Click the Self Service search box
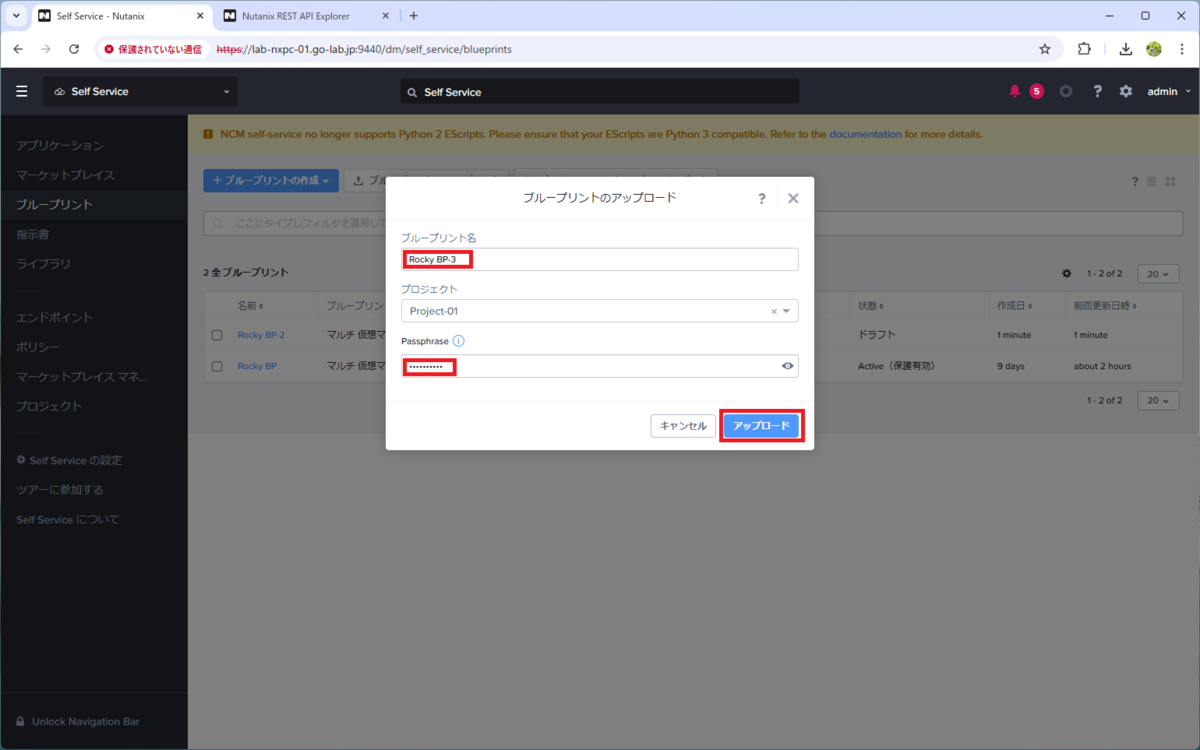This screenshot has height=750, width=1200. pyautogui.click(x=599, y=91)
